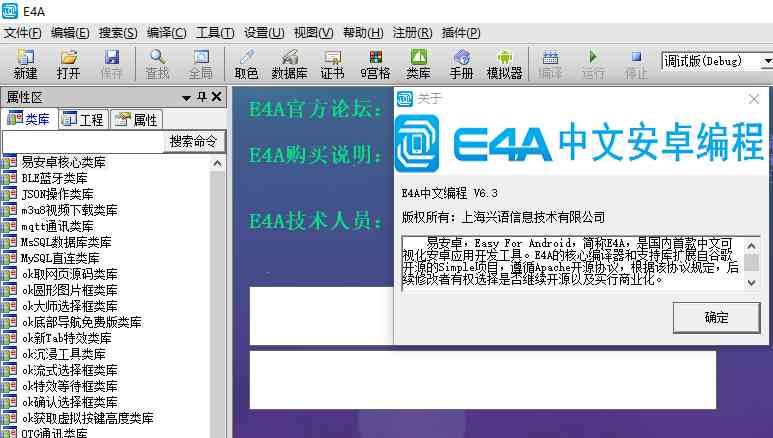
Task: Open the 证书 certificate tool
Action: pos(332,64)
